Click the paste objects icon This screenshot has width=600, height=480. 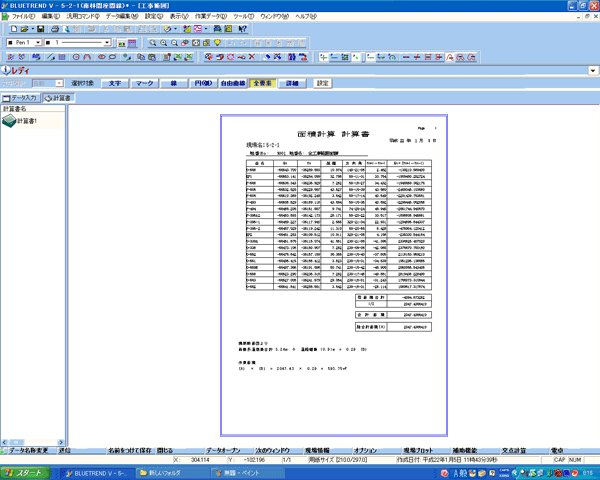[152, 57]
